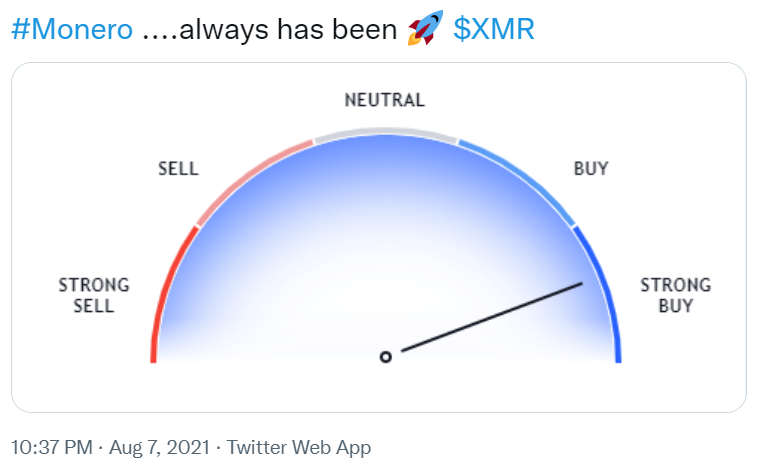This screenshot has width=759, height=476.
Task: Click the gauge needle pivot circle
Action: [x=385, y=356]
